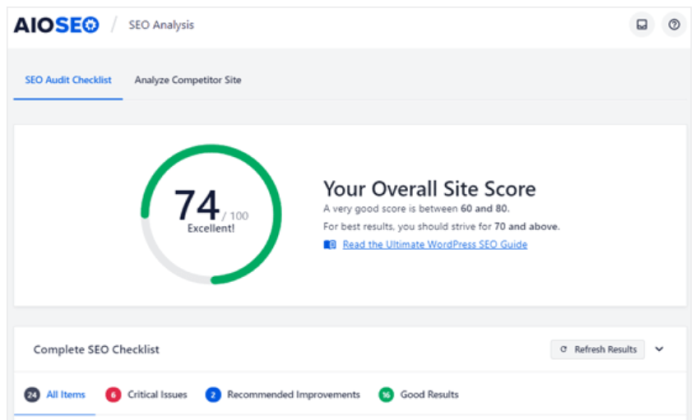Click text 'A very good score is between'
Image resolution: width=700 pixels, height=420 pixels.
[391, 209]
